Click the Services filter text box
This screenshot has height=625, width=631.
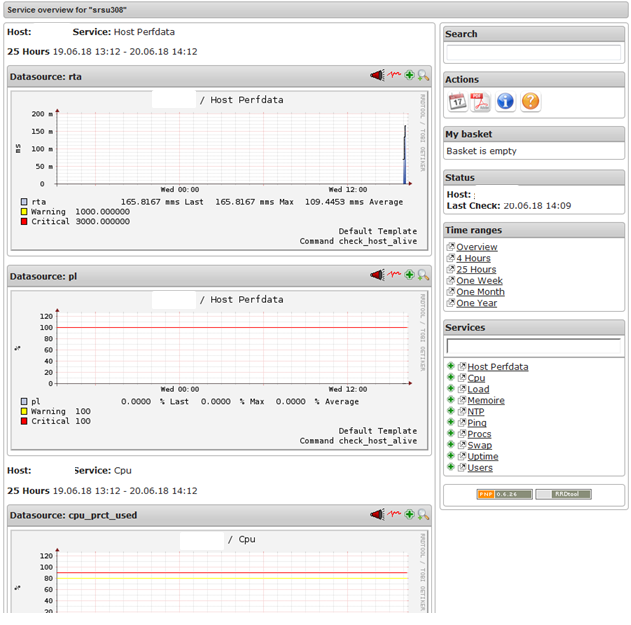coord(533,345)
